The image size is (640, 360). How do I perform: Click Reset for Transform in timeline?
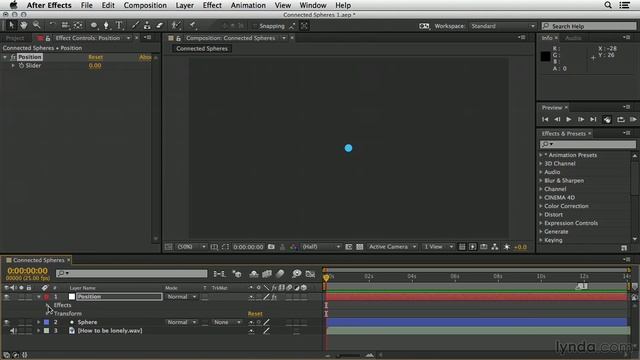(255, 314)
